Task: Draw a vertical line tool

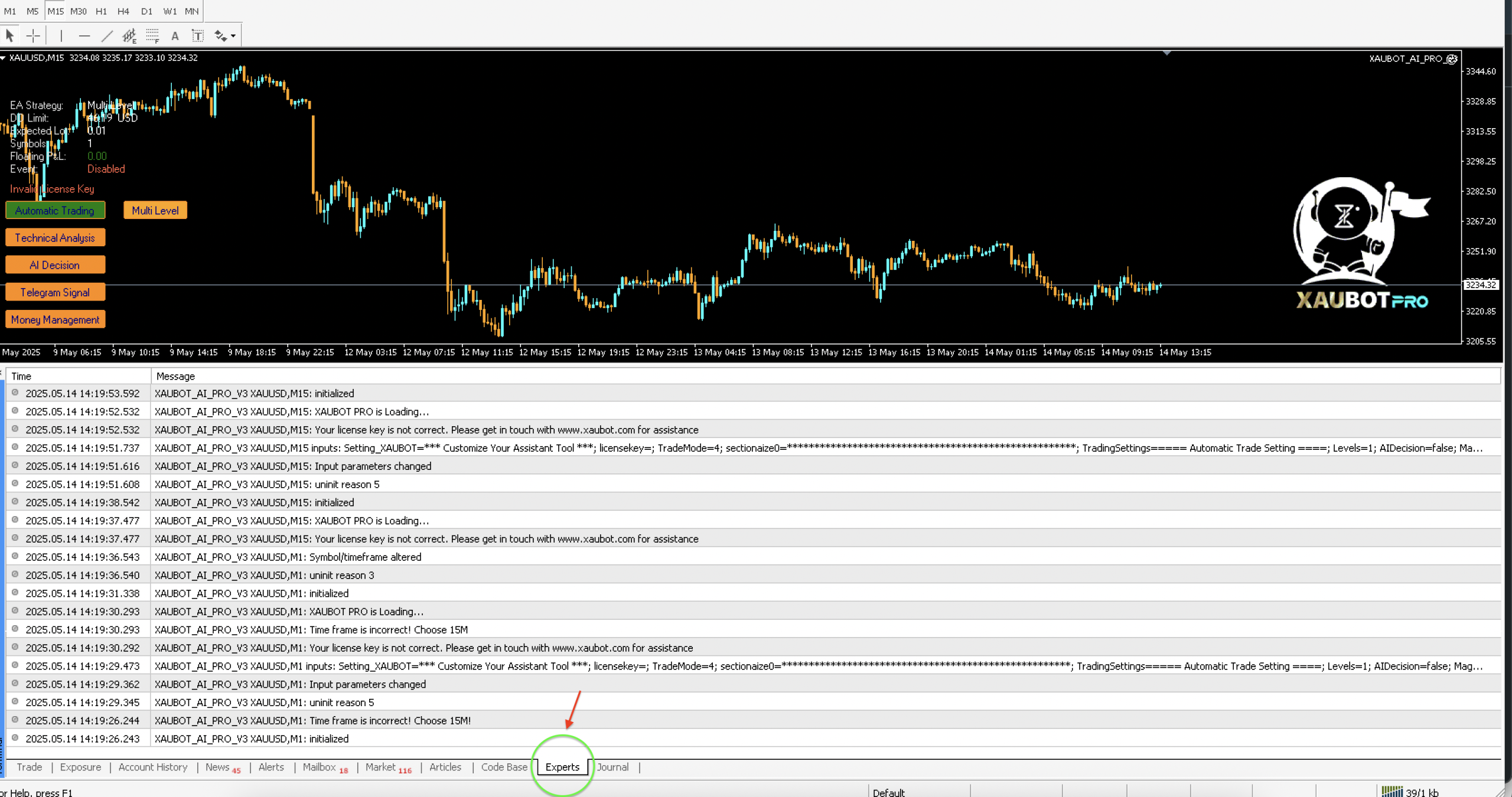Action: click(x=61, y=36)
